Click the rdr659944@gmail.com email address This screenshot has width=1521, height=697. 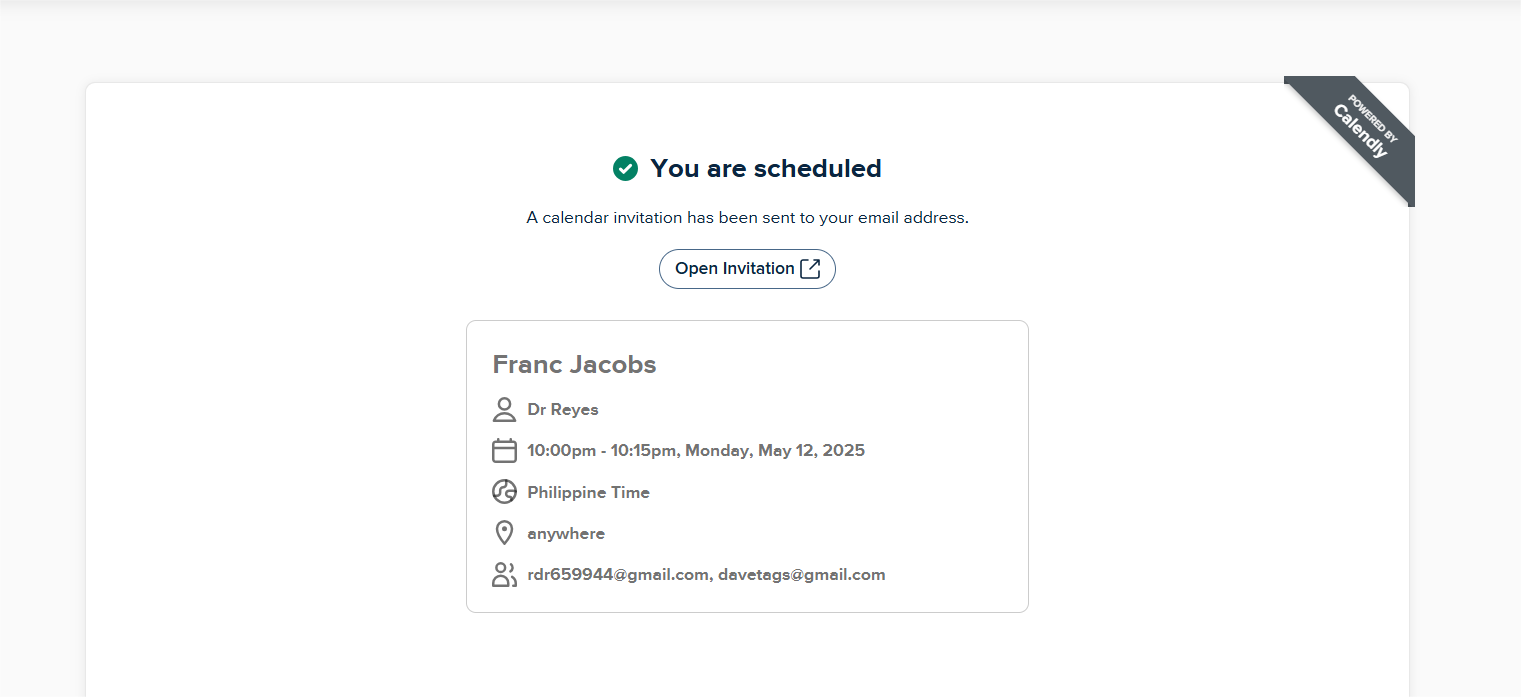(x=618, y=575)
